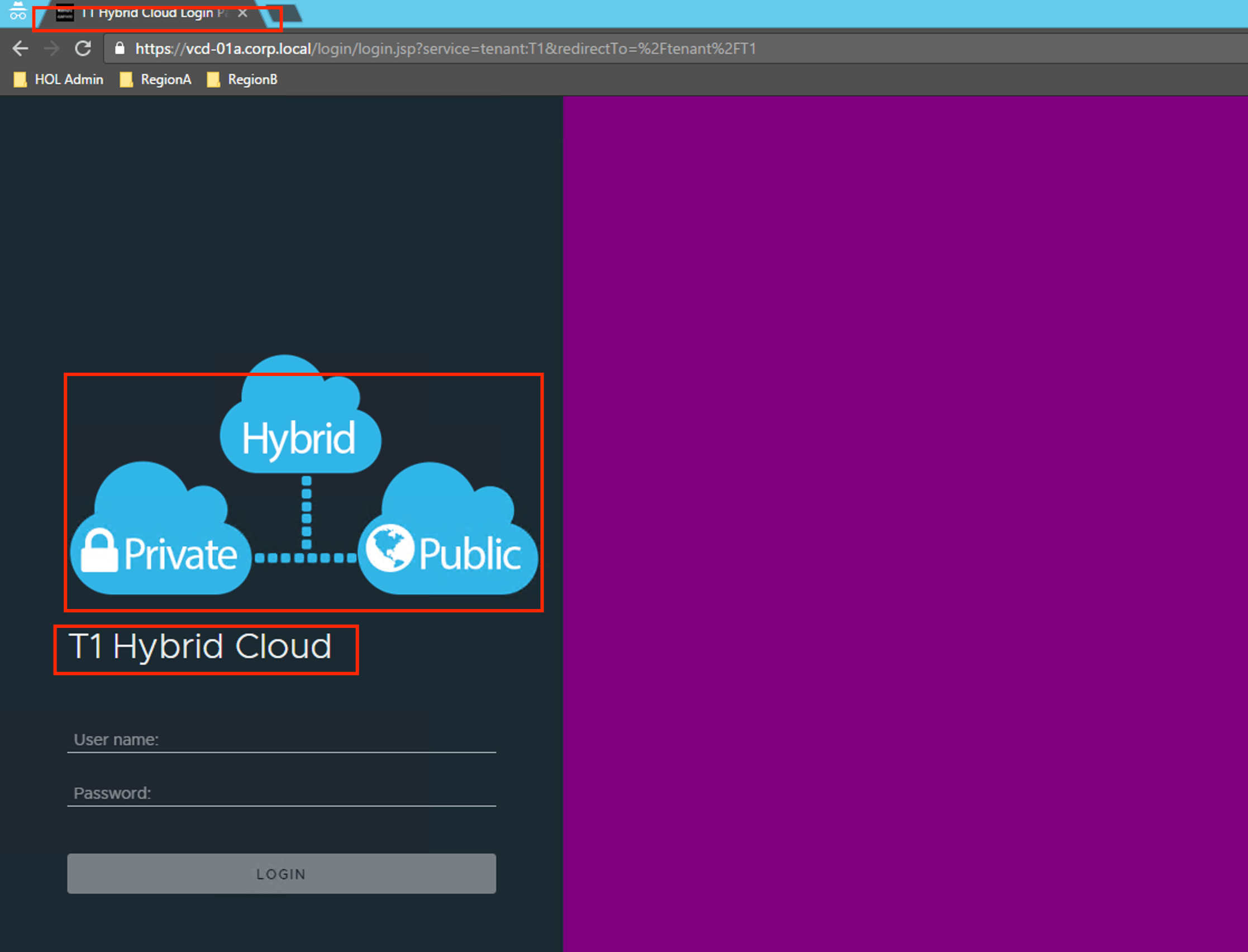Focus the Password field
Viewport: 1248px width, 952px height.
click(282, 793)
